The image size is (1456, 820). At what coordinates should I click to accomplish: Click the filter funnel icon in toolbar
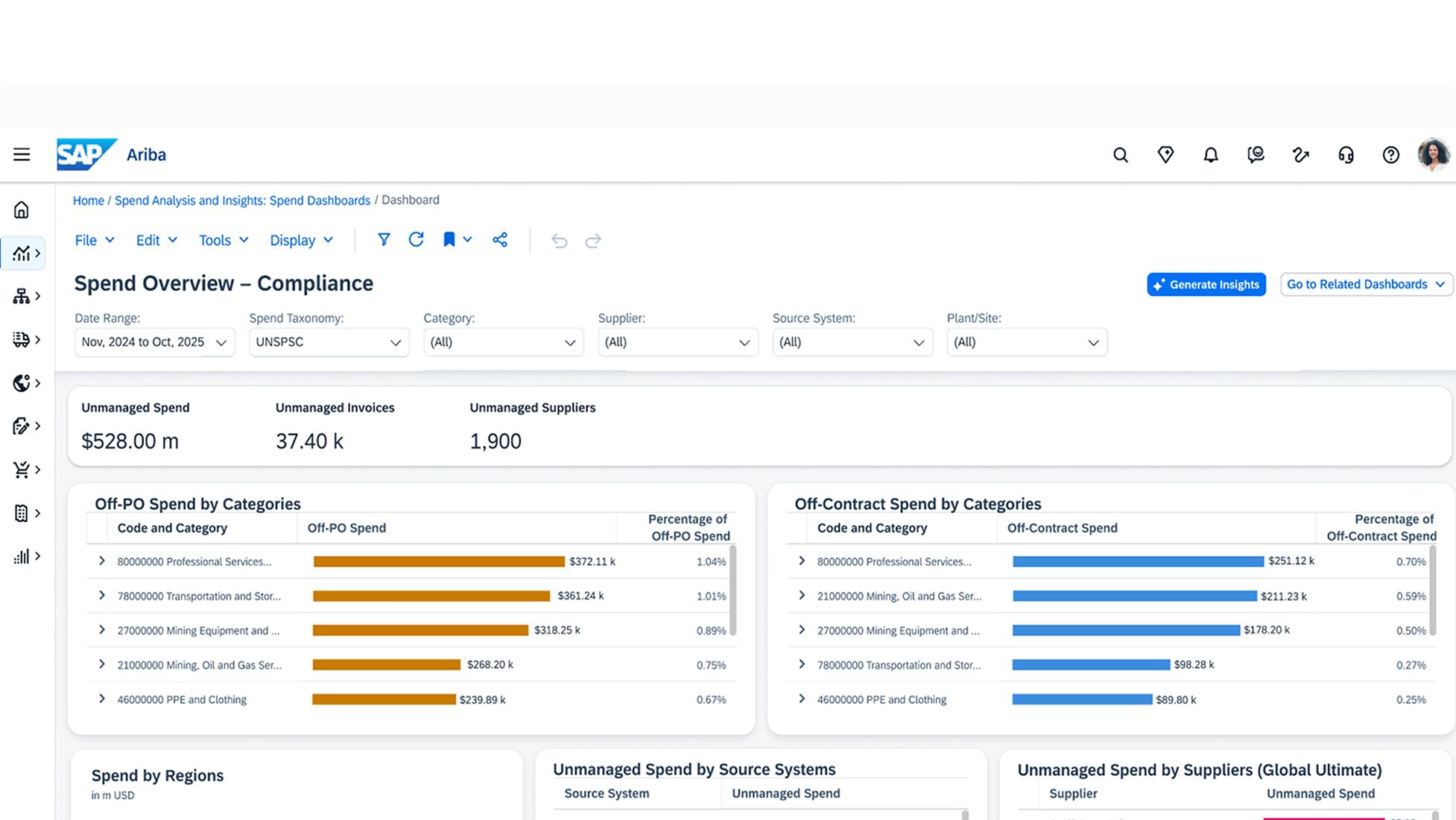pyautogui.click(x=384, y=239)
